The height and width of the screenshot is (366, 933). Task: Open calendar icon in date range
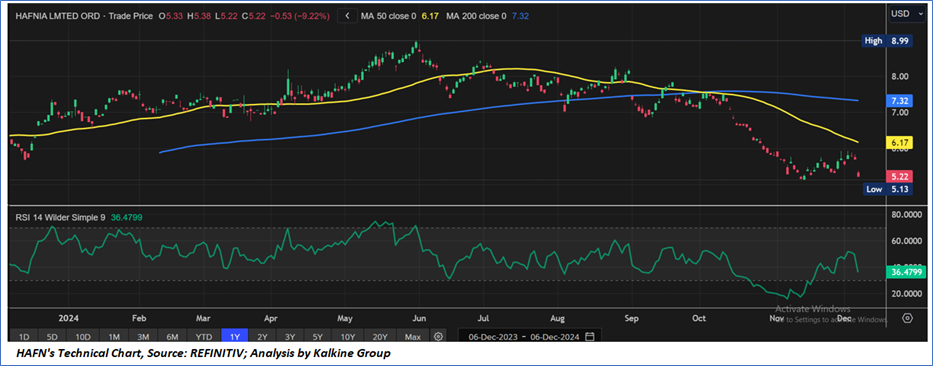click(x=589, y=337)
